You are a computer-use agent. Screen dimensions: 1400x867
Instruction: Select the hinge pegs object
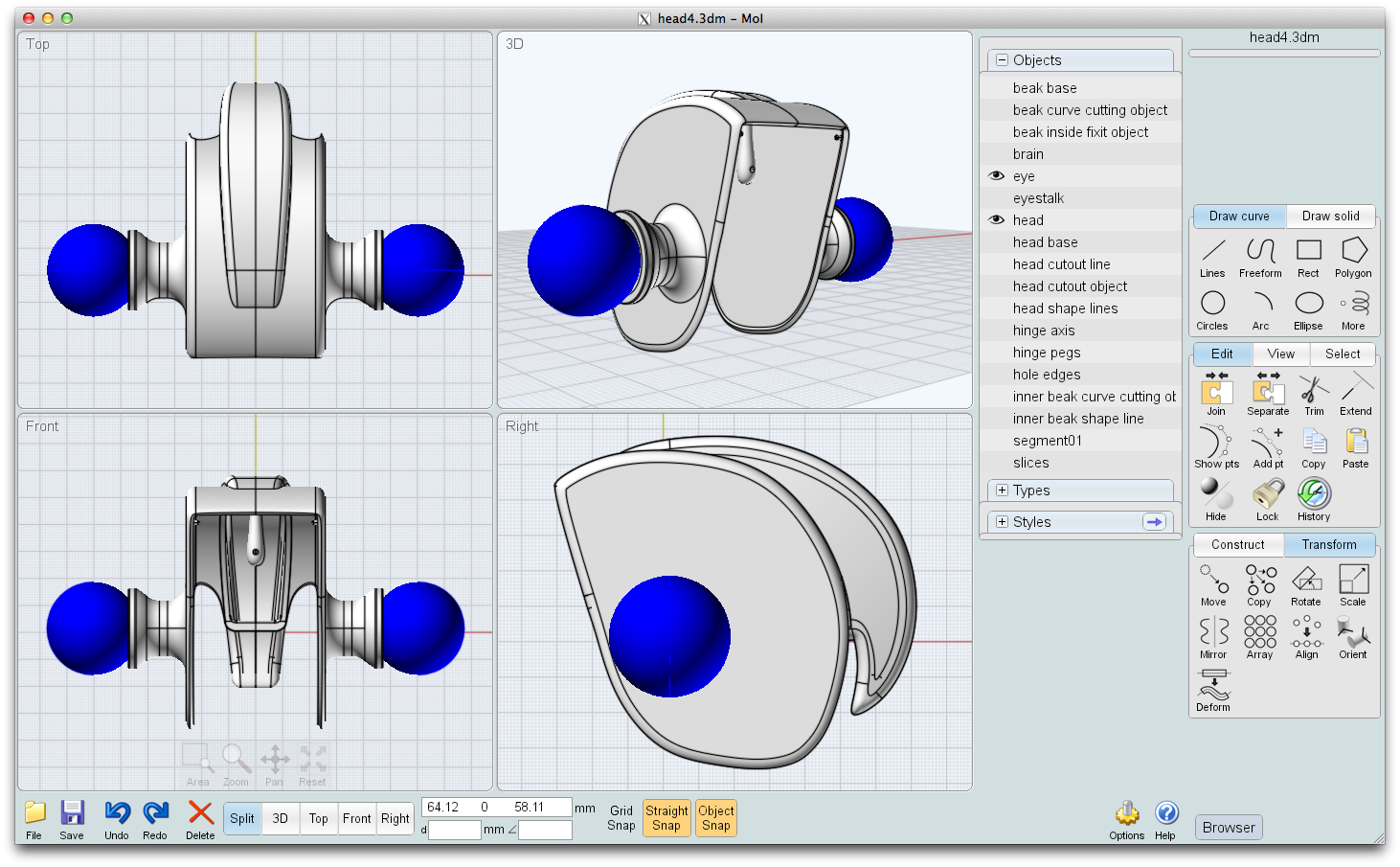click(x=1047, y=352)
